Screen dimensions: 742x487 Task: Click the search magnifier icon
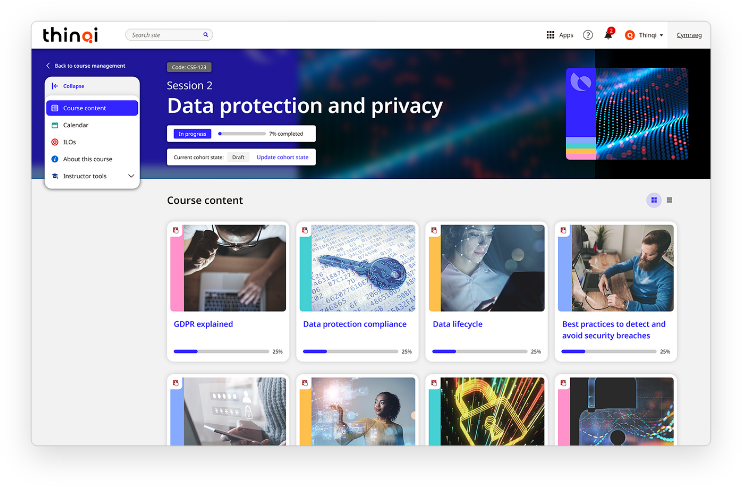click(205, 35)
